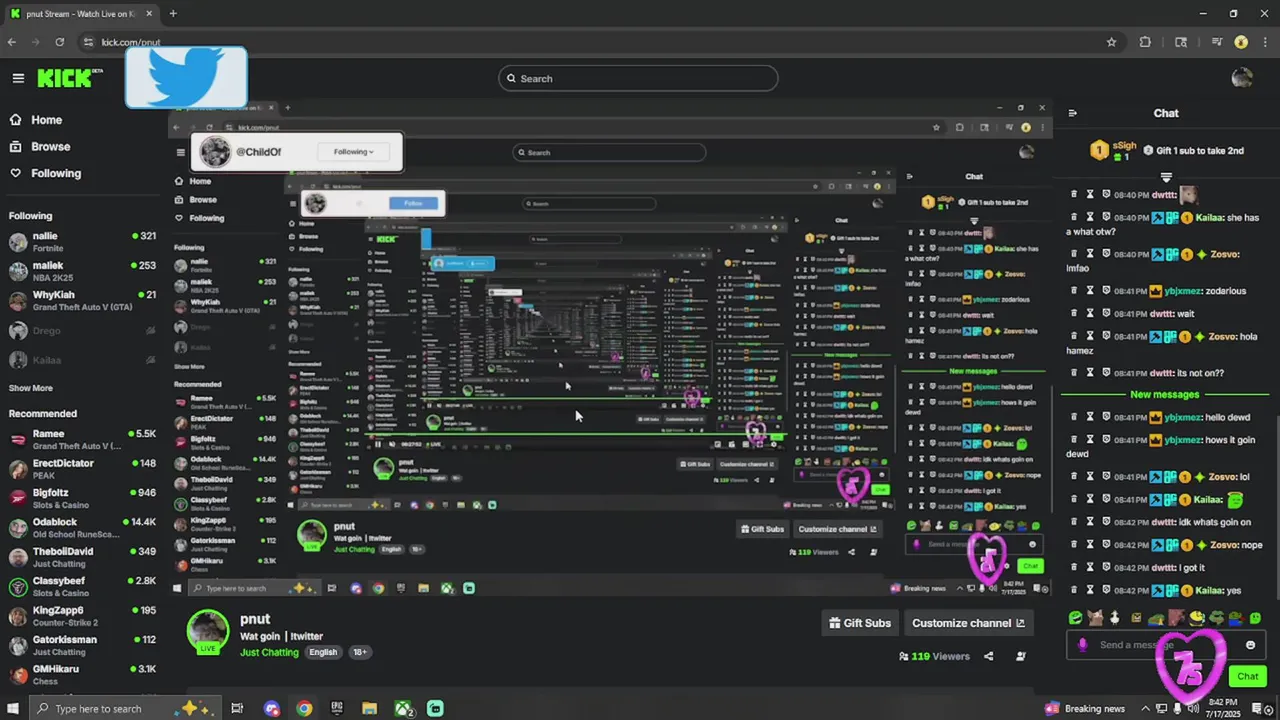Go to Home in the main Kick sidebar

37,120
